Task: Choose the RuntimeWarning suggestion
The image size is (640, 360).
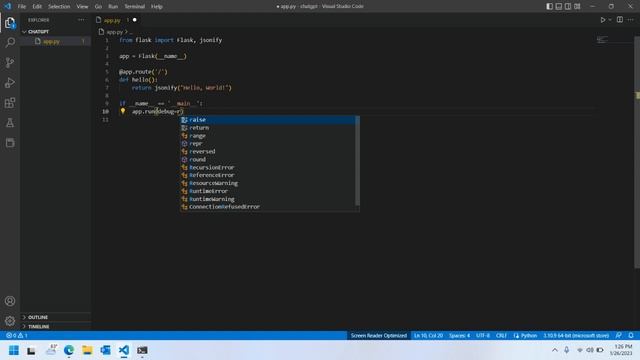Action: click(x=268, y=199)
